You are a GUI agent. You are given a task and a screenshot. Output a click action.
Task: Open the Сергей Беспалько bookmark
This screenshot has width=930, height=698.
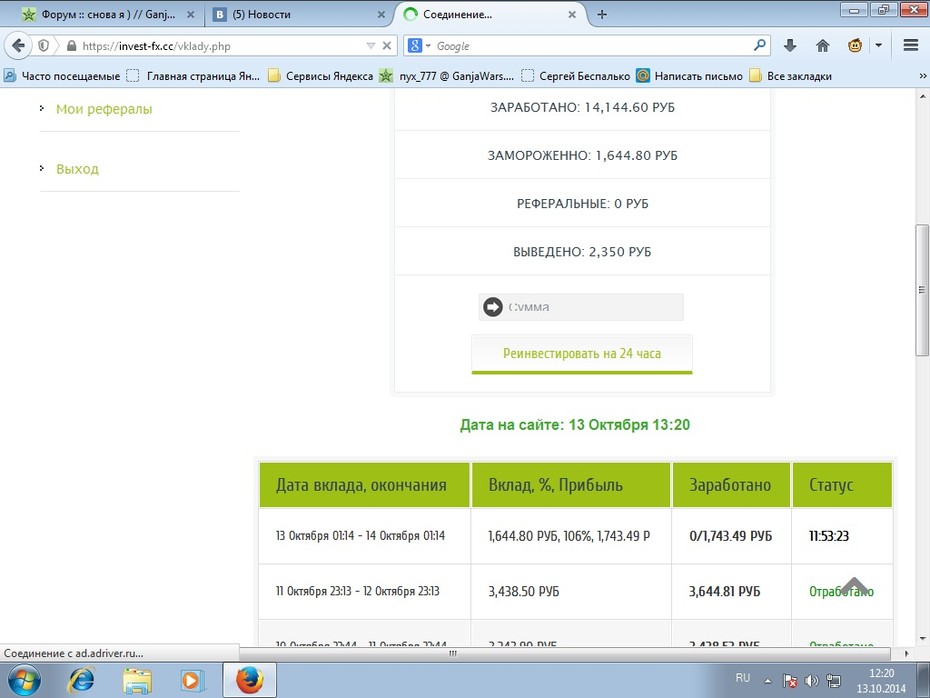(576, 76)
